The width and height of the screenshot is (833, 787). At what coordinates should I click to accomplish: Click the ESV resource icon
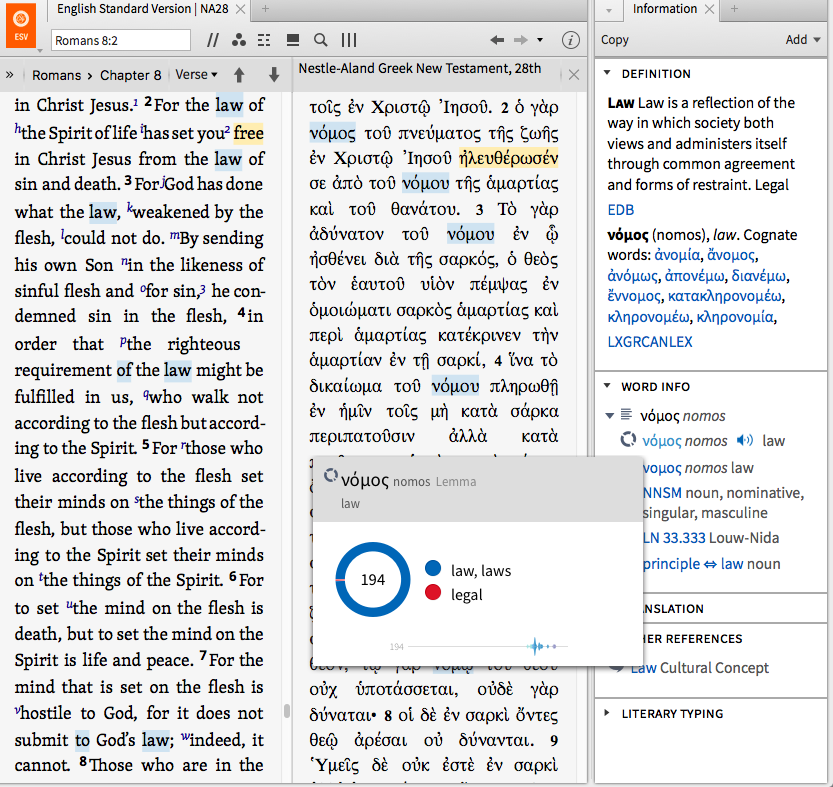pos(21,25)
